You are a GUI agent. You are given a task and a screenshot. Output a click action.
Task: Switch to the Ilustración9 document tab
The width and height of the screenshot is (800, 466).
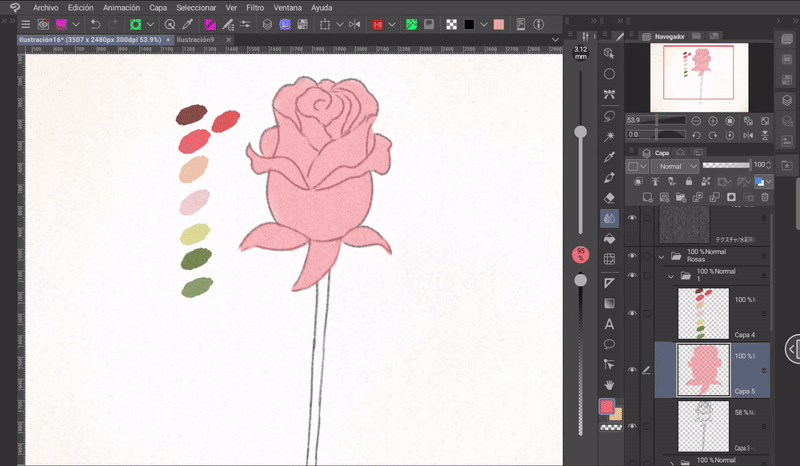coord(197,40)
